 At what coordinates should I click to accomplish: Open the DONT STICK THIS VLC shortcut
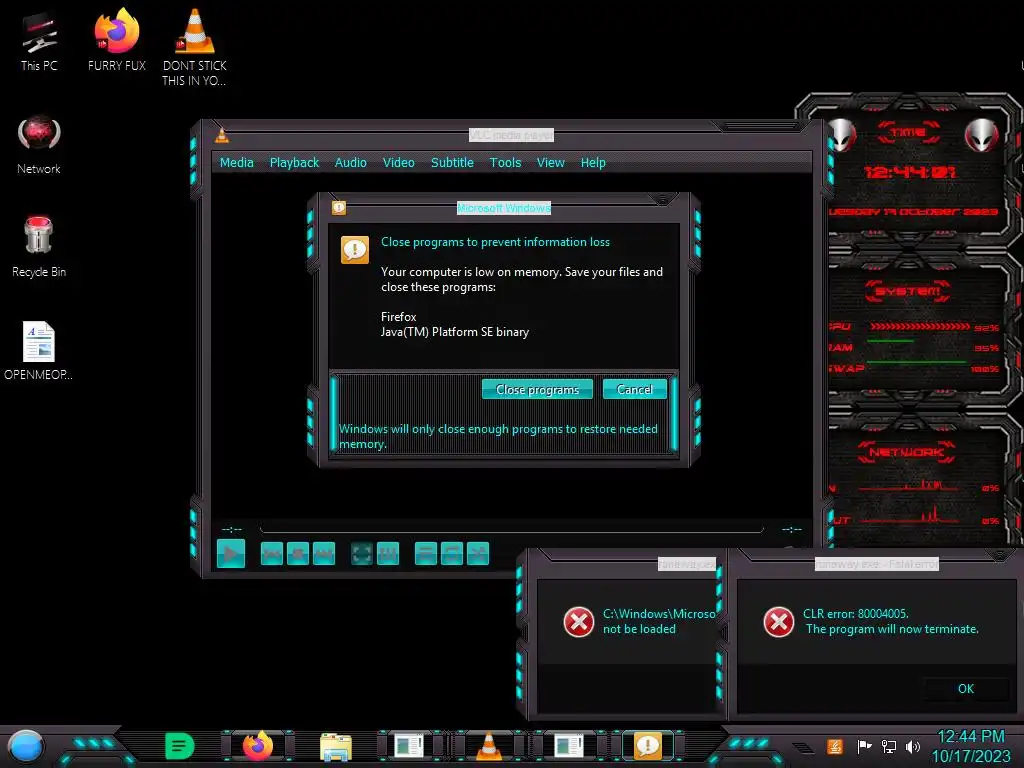coord(194,47)
